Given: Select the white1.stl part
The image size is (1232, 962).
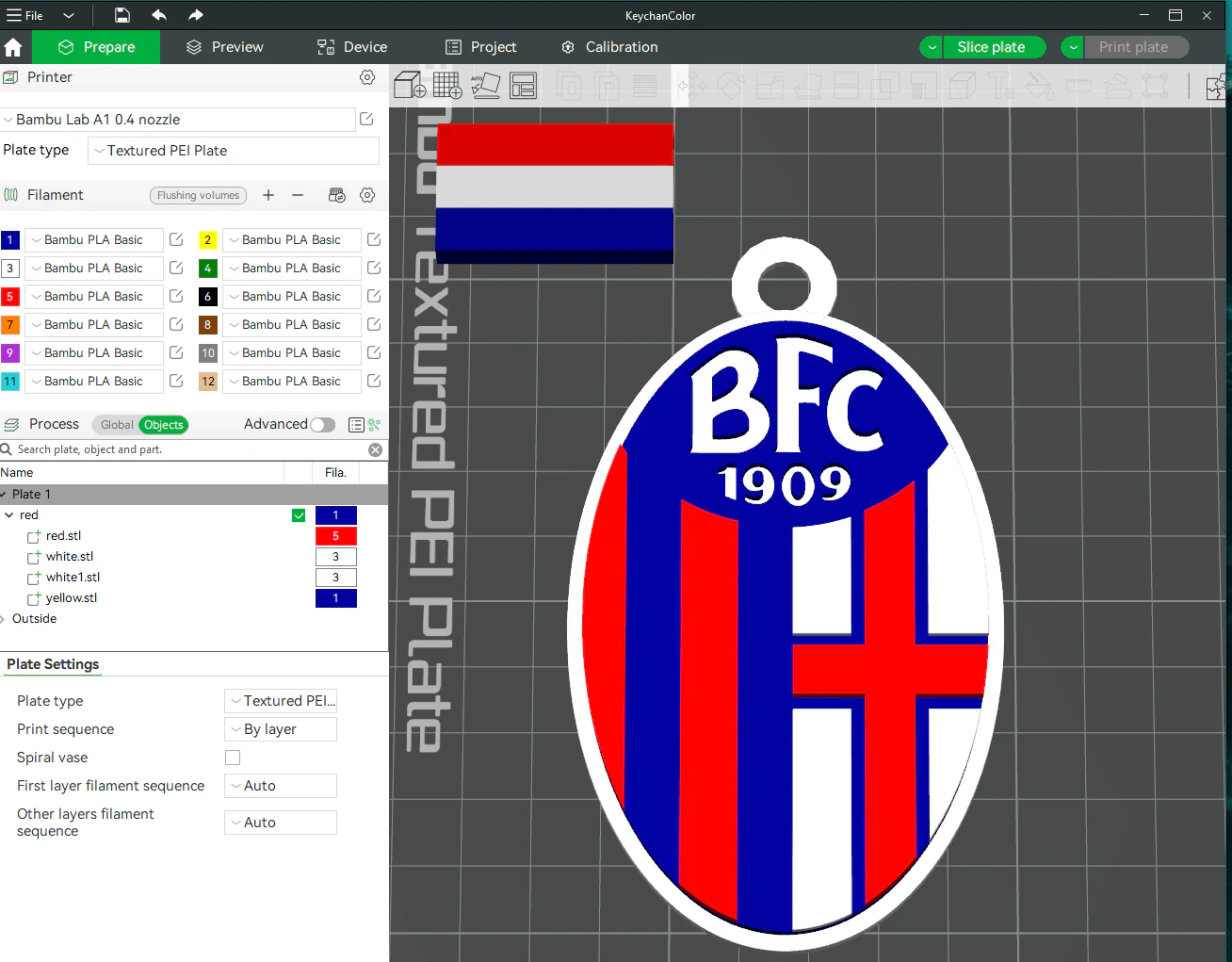Looking at the screenshot, I should click(73, 578).
